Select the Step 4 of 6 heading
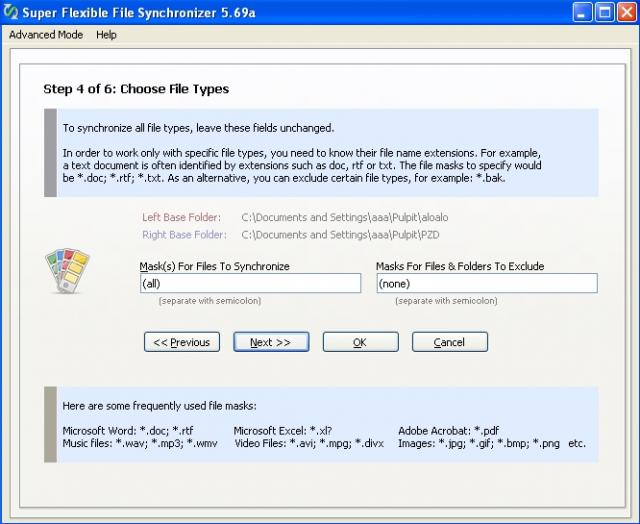Image resolution: width=640 pixels, height=524 pixels. (136, 89)
